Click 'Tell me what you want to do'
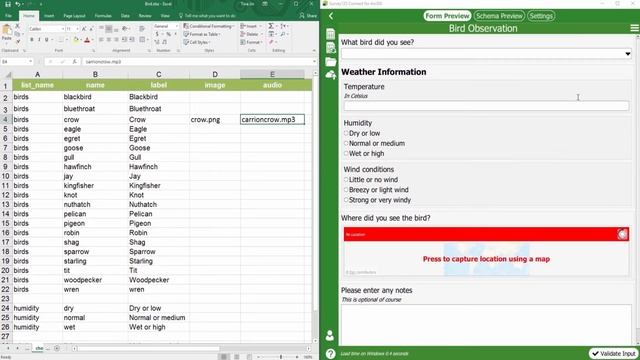The height and width of the screenshot is (360, 640). coord(207,16)
